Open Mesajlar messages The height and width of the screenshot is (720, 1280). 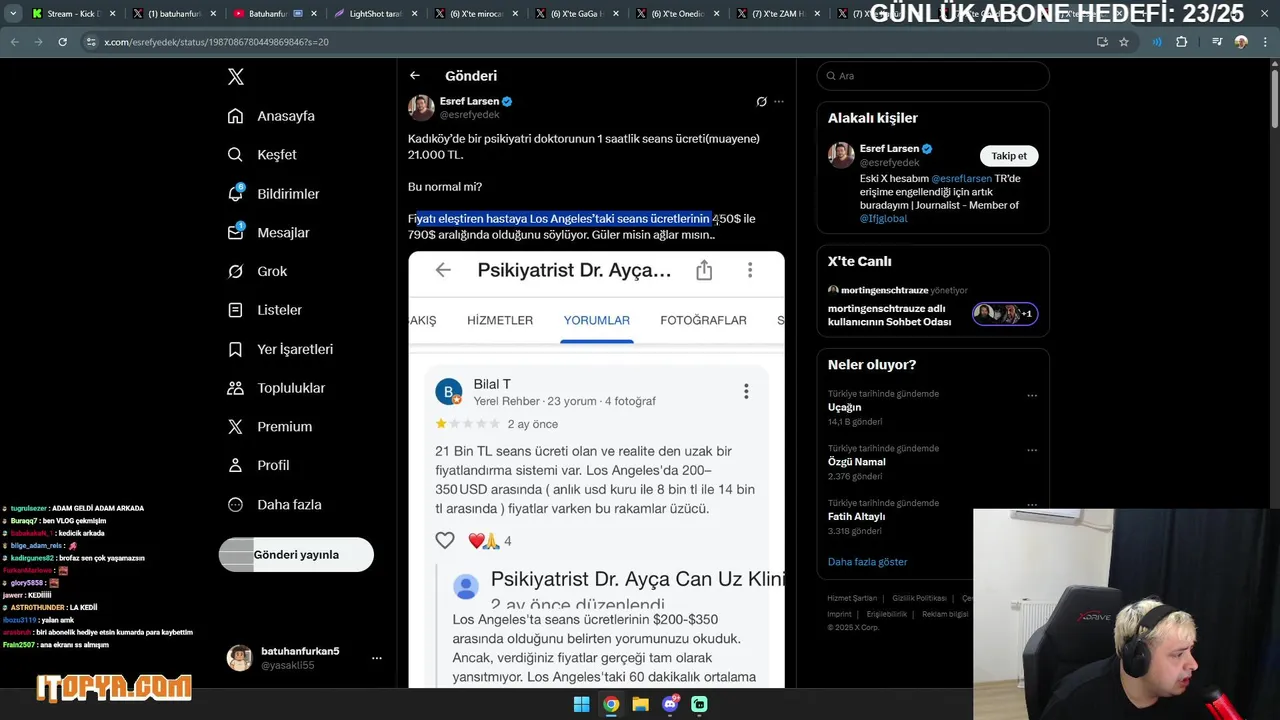[268, 232]
